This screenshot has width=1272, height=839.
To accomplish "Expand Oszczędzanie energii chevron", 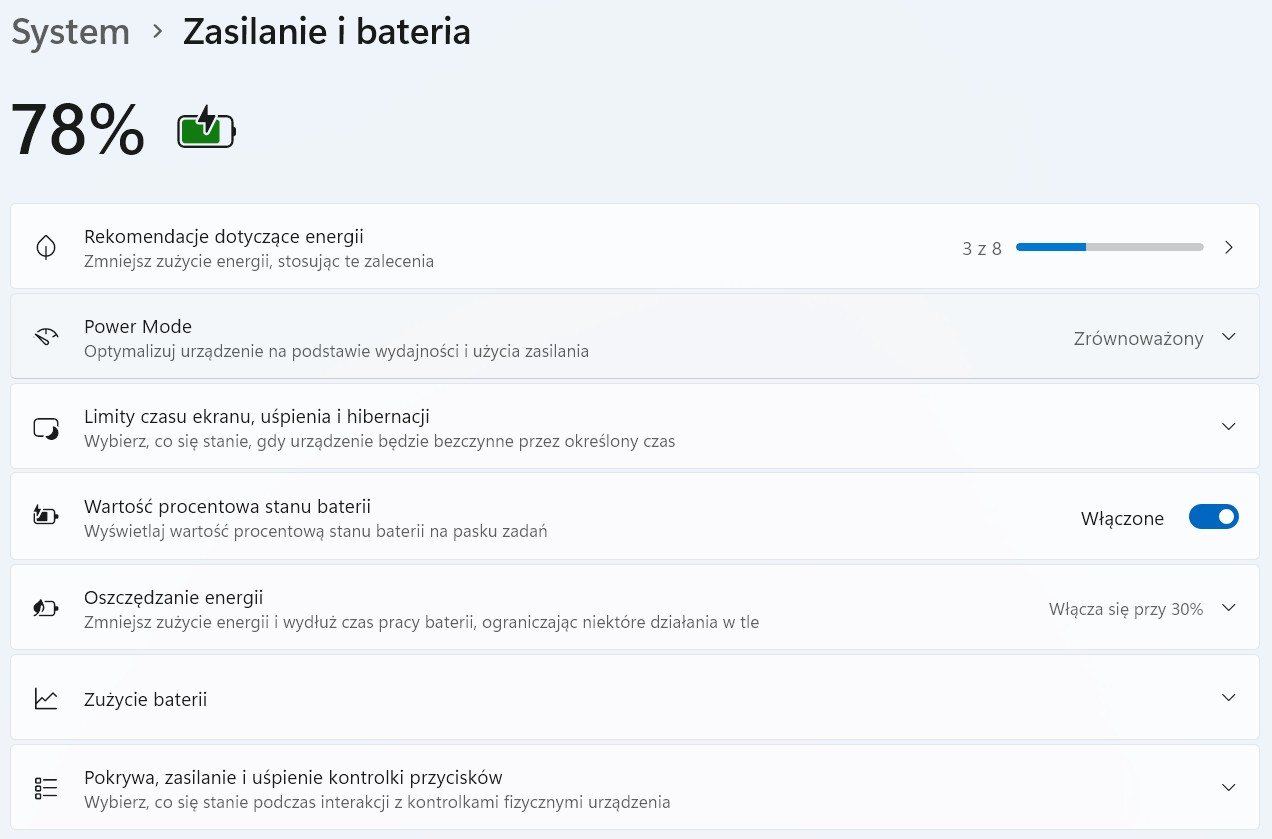I will click(x=1229, y=608).
